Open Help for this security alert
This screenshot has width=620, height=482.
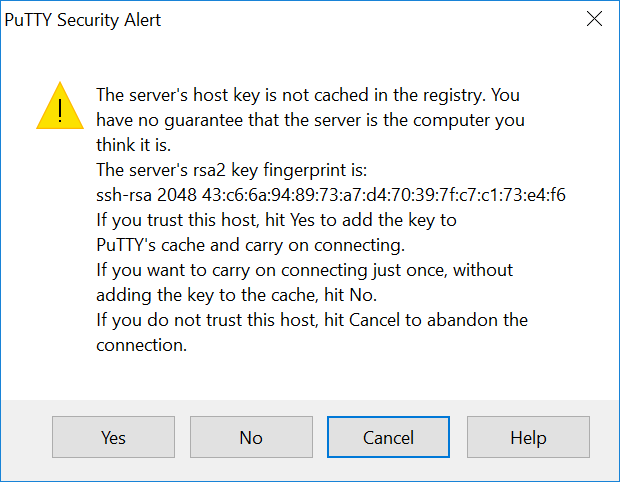click(527, 437)
